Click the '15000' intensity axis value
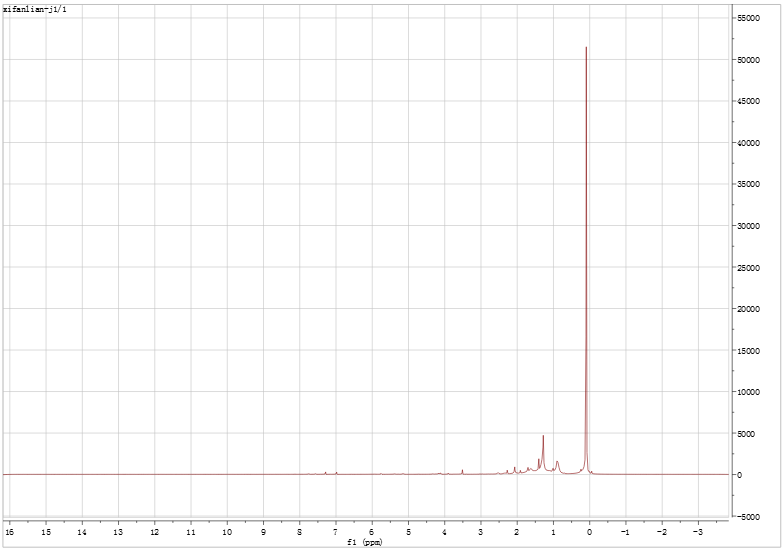The height and width of the screenshot is (550, 784). (748, 351)
